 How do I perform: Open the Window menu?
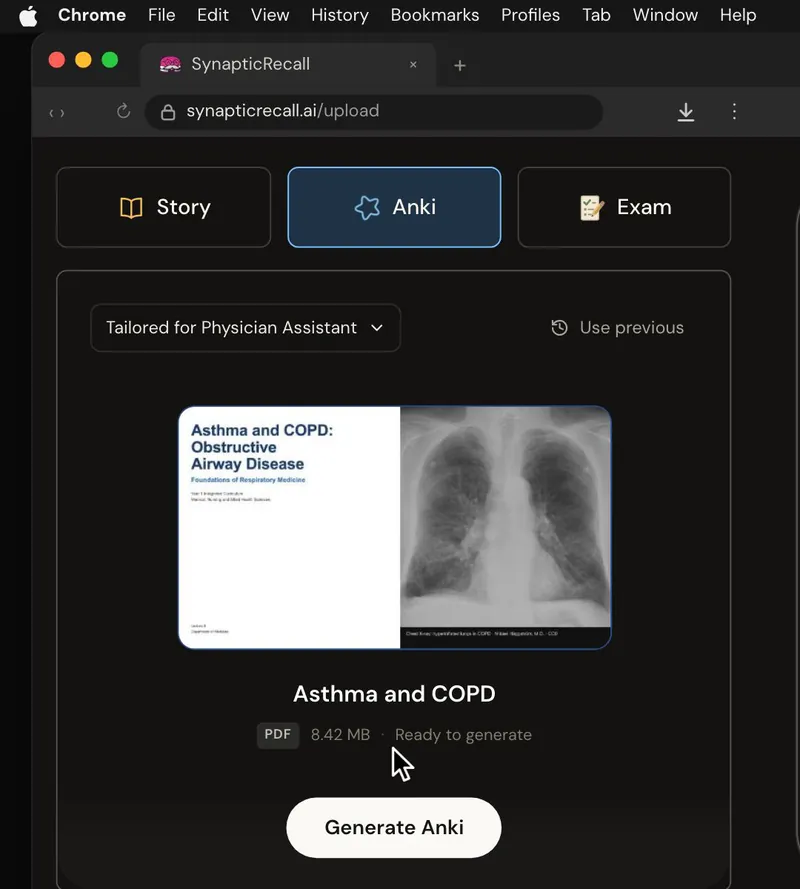[x=665, y=15]
